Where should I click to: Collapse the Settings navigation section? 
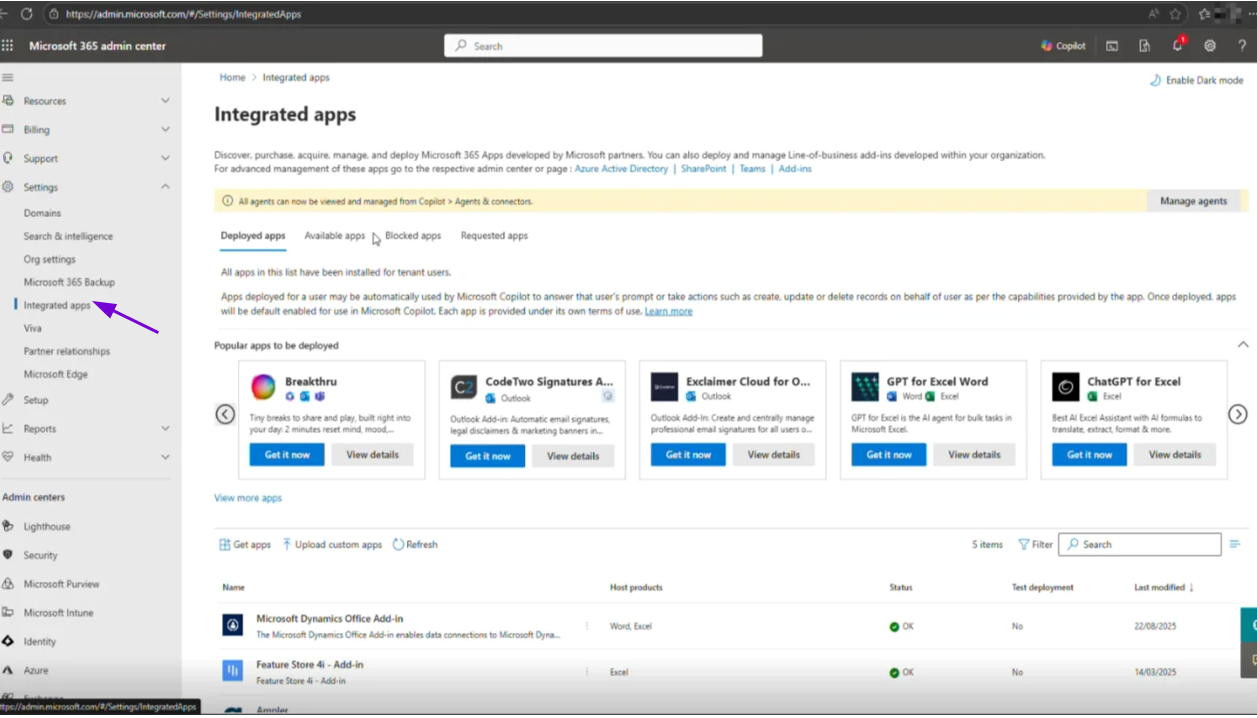(x=165, y=187)
